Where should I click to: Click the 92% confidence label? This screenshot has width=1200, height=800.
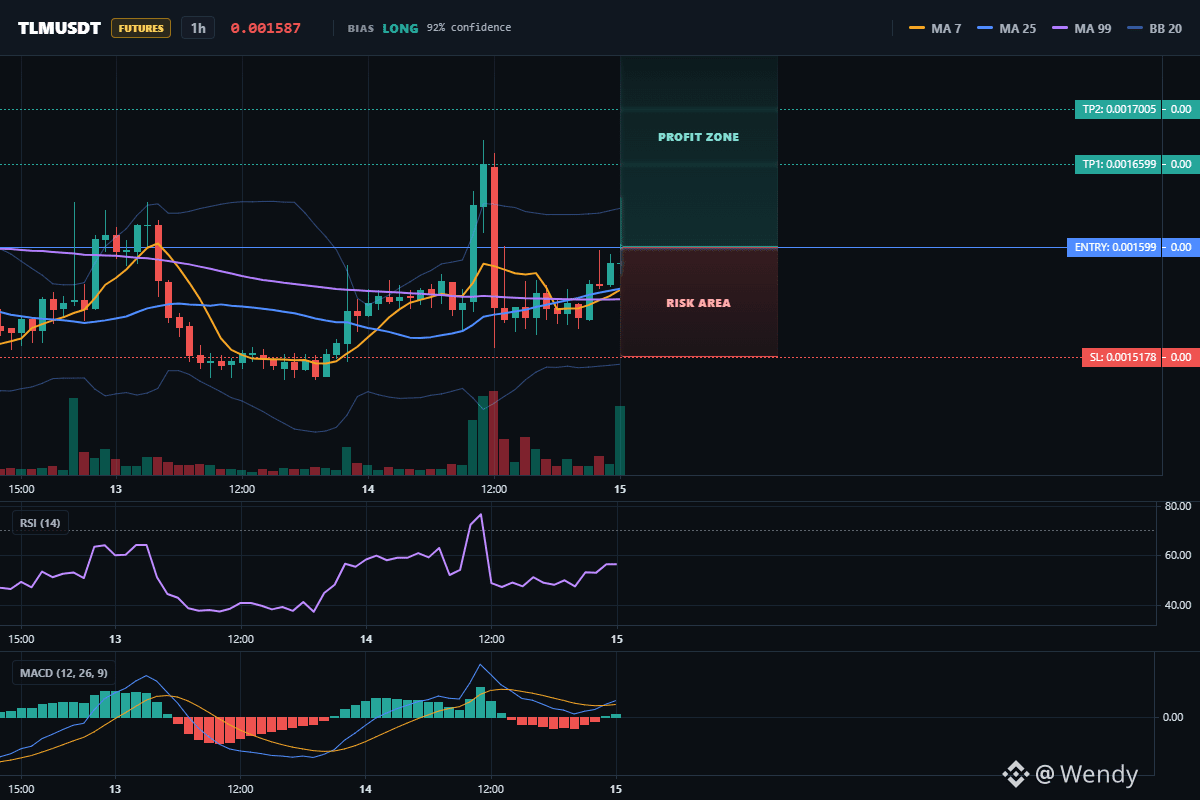click(468, 28)
